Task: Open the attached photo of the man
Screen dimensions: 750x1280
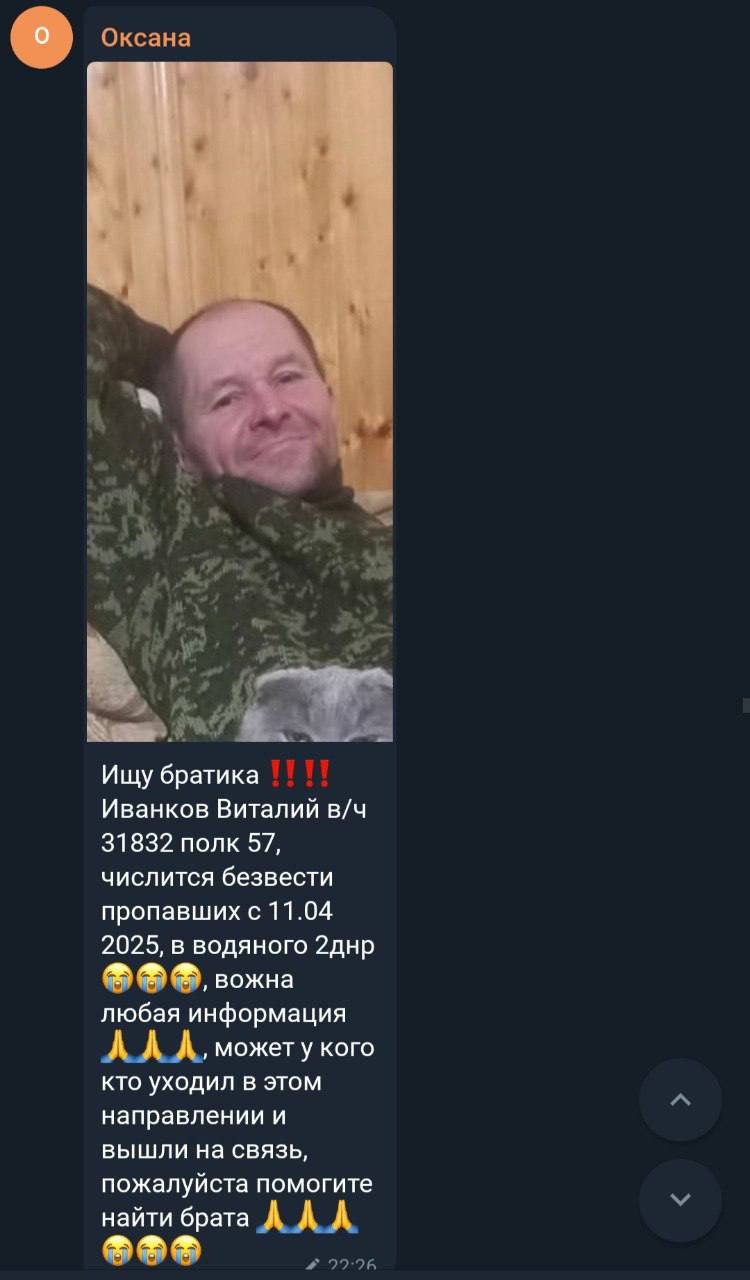Action: (240, 401)
